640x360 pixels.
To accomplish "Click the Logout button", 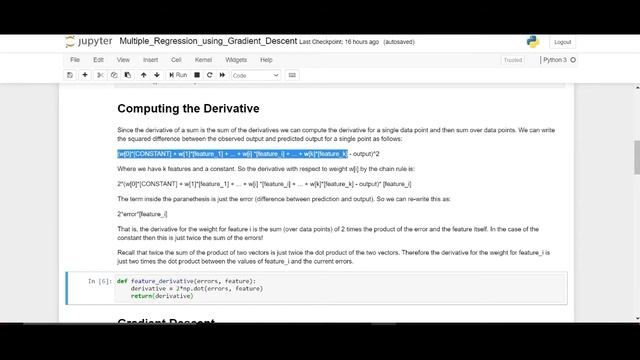I will [x=562, y=42].
